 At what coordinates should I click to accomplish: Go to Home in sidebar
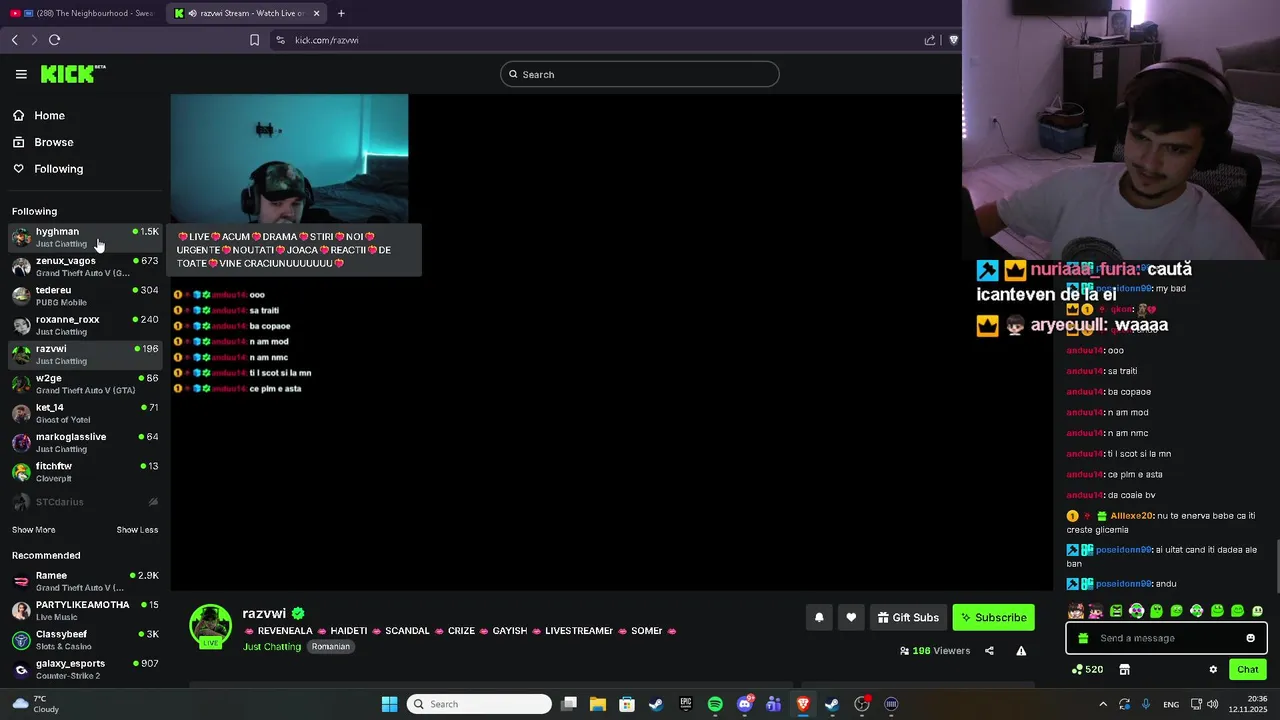[40, 115]
